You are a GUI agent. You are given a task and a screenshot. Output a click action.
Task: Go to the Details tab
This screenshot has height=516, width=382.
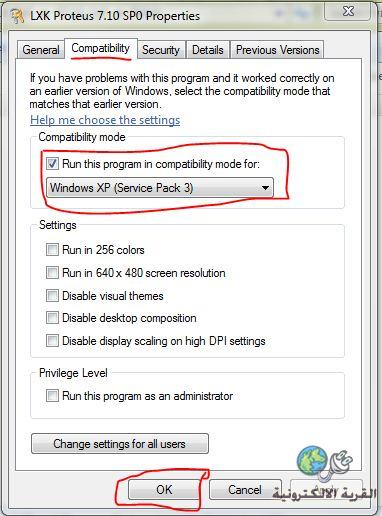[207, 50]
